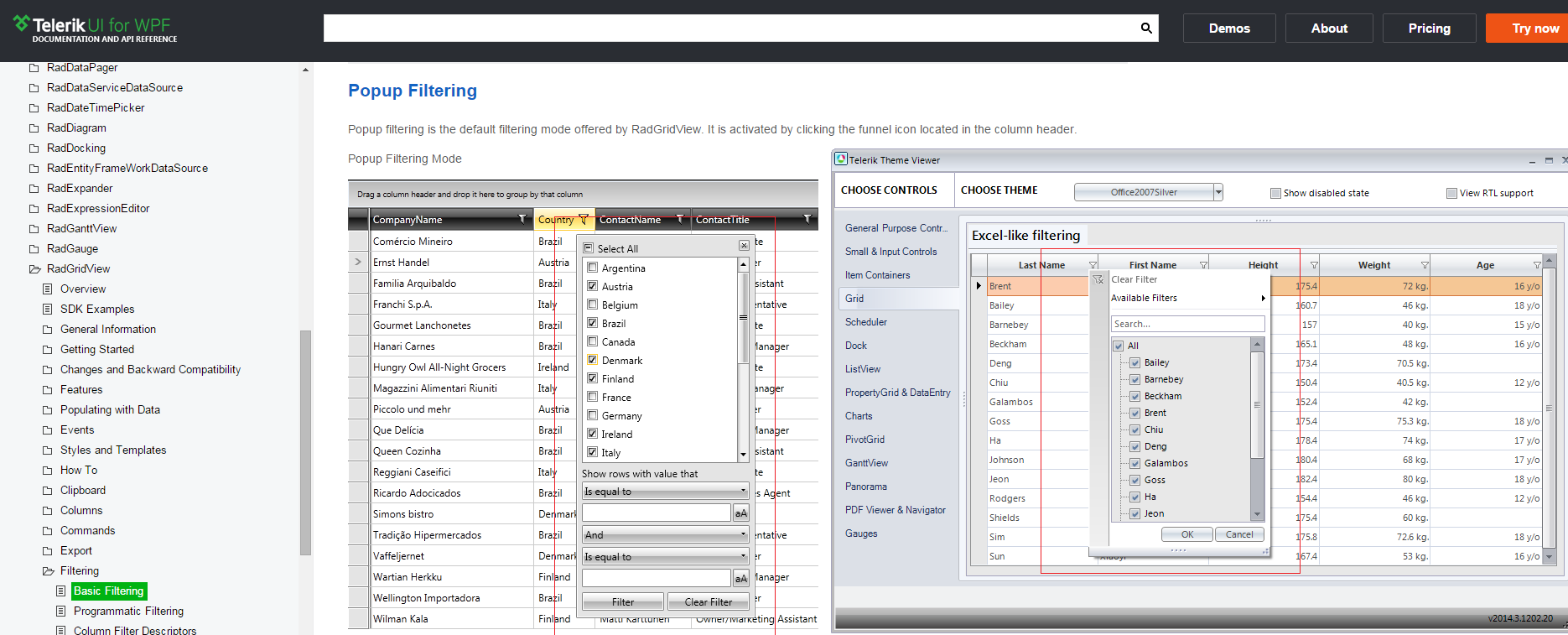Click the folder icon beside RadDiagram

point(34,128)
